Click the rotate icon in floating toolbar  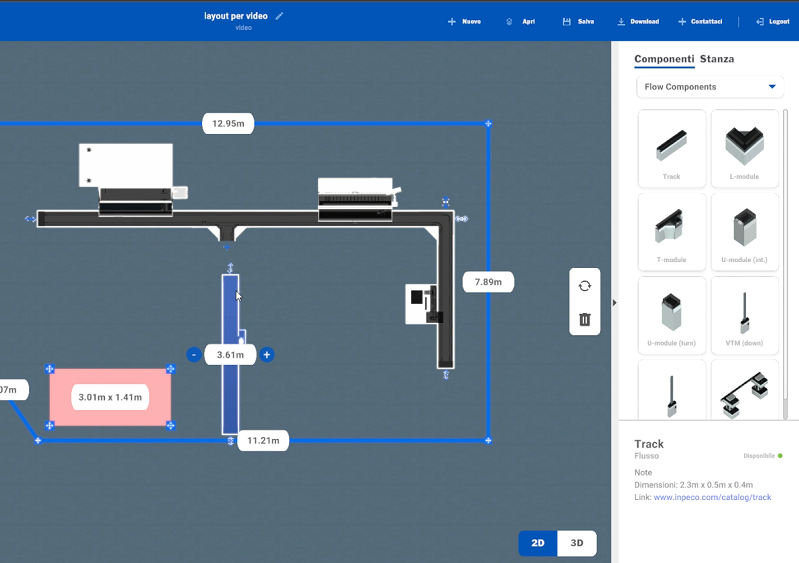tap(584, 286)
